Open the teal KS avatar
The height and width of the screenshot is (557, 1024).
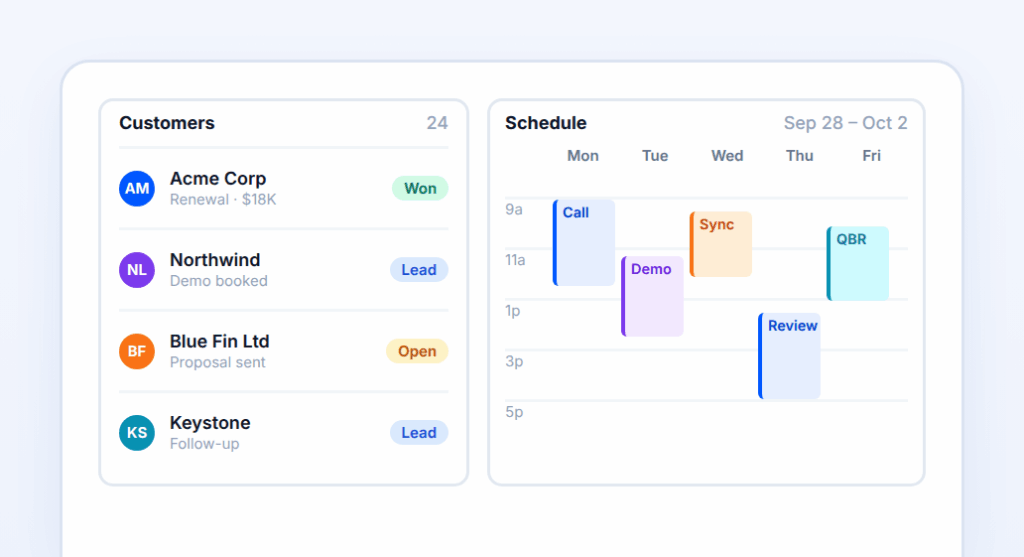(136, 433)
